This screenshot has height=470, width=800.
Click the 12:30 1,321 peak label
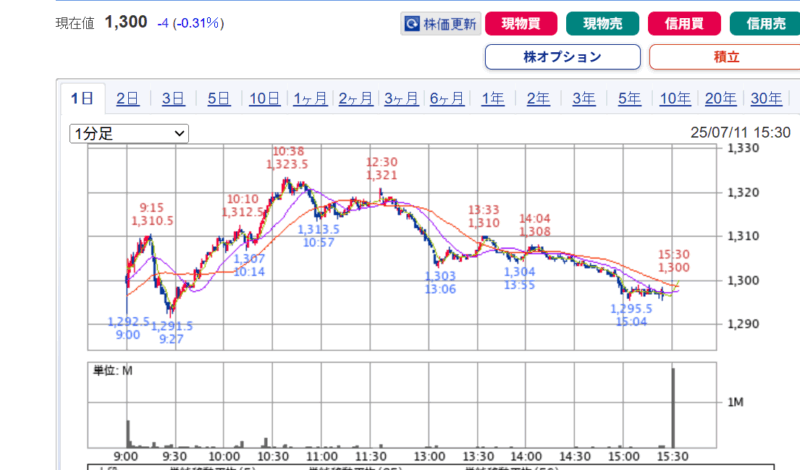[x=382, y=168]
